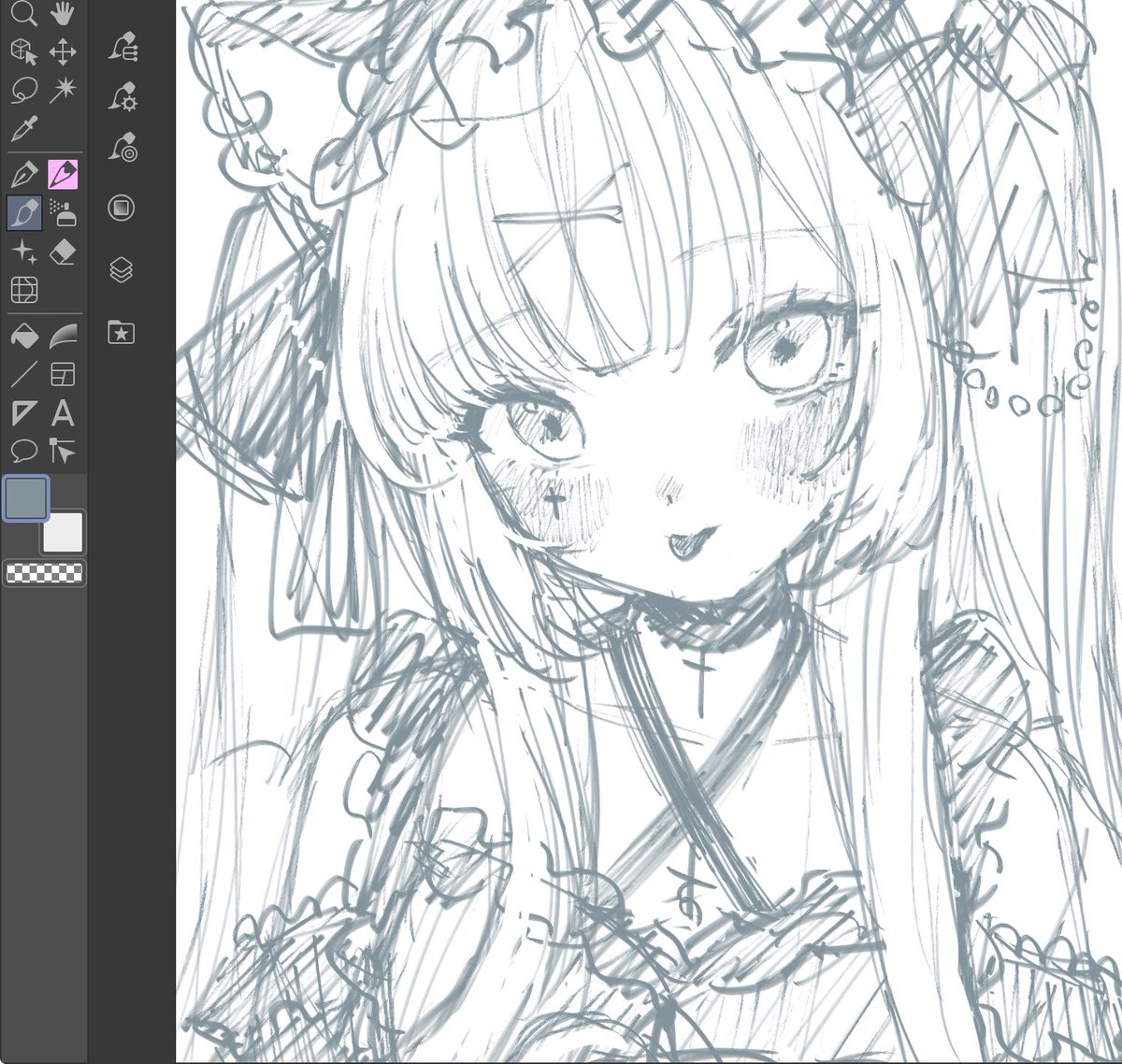Select the Balloon speech bubble tool
Viewport: 1122px width, 1064px height.
[x=23, y=451]
